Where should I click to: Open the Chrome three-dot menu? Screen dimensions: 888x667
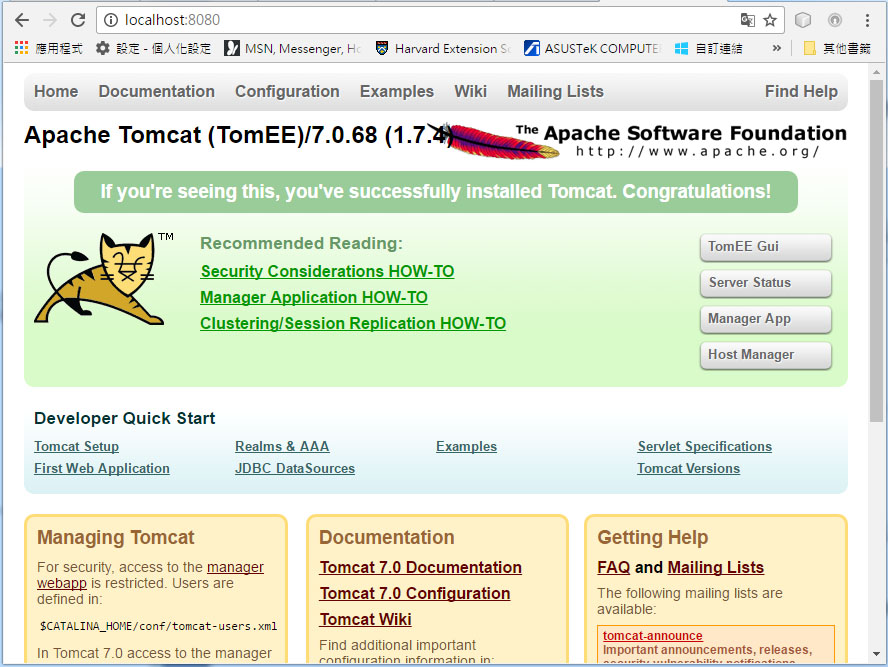click(x=867, y=20)
